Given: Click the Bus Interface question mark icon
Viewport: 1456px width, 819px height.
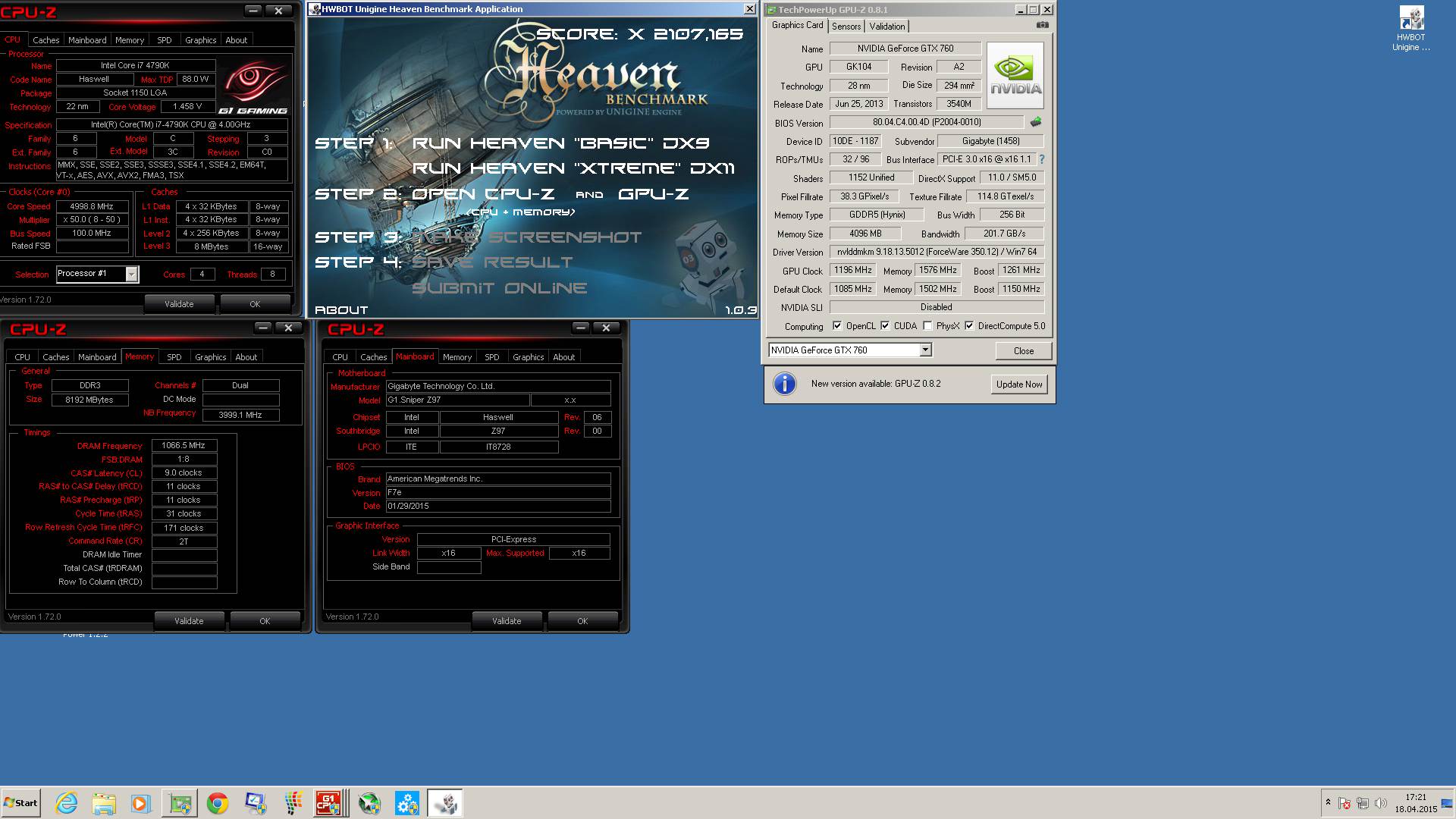Looking at the screenshot, I should (1042, 159).
